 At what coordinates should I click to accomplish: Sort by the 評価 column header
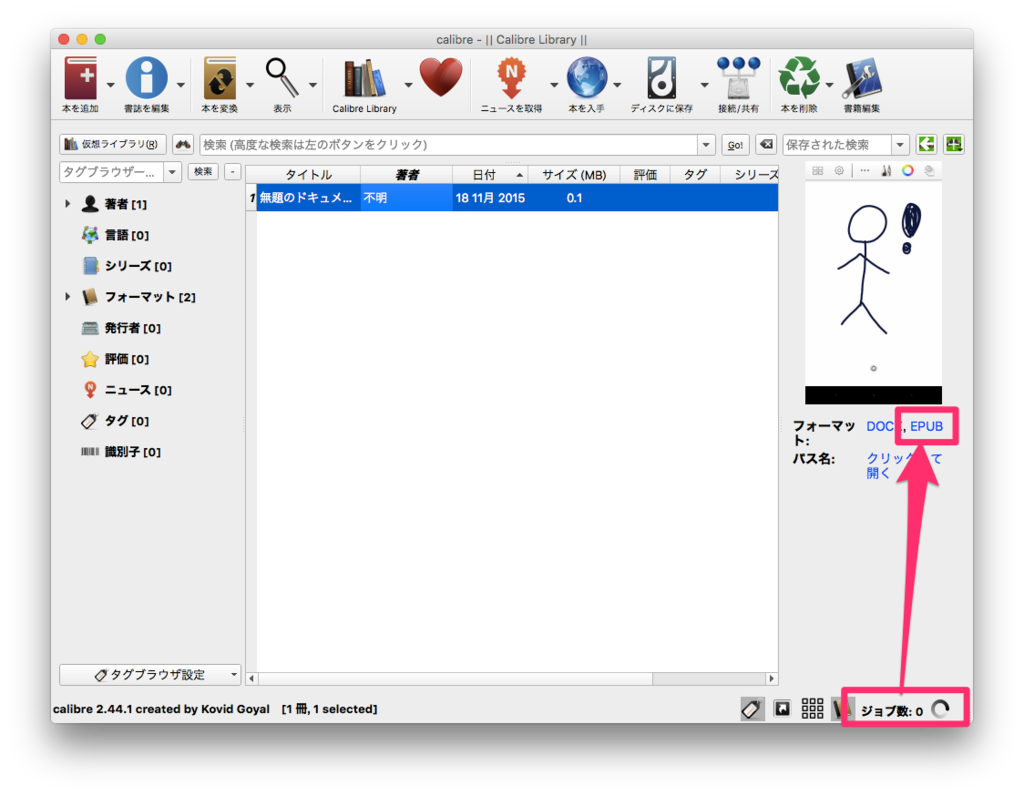point(645,175)
